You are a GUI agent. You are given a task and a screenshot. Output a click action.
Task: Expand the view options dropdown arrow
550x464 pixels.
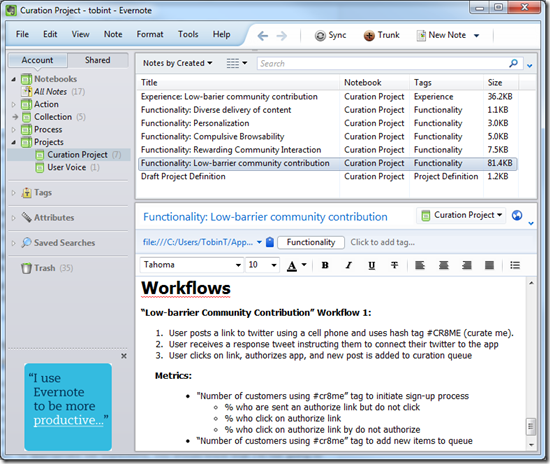245,63
